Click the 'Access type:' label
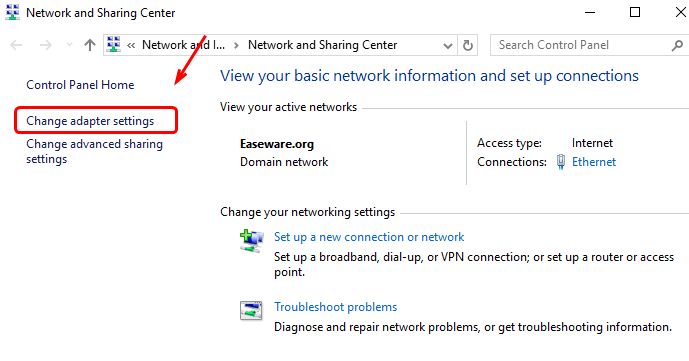Image resolution: width=689 pixels, height=361 pixels. 509,143
